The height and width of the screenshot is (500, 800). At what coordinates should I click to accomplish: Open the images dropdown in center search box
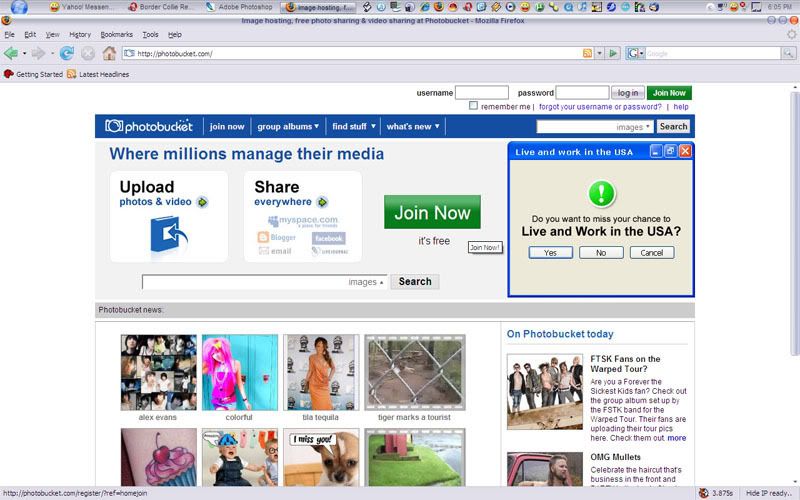click(366, 282)
